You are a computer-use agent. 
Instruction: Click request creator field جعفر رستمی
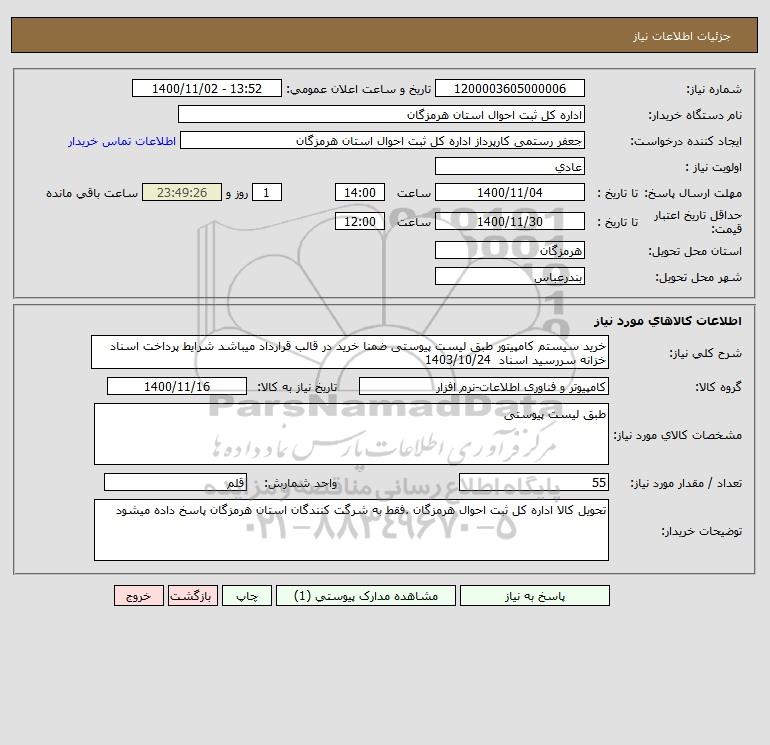pyautogui.click(x=383, y=140)
